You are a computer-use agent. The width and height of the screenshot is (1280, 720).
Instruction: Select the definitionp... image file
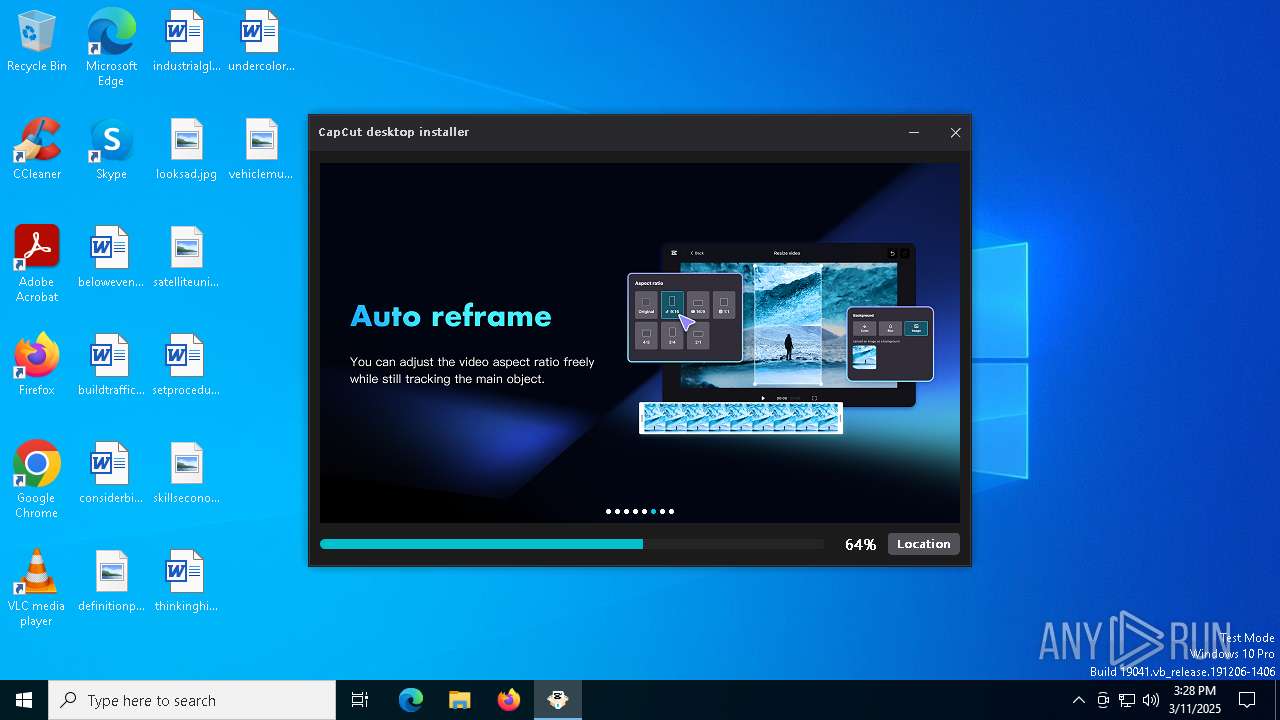(111, 581)
